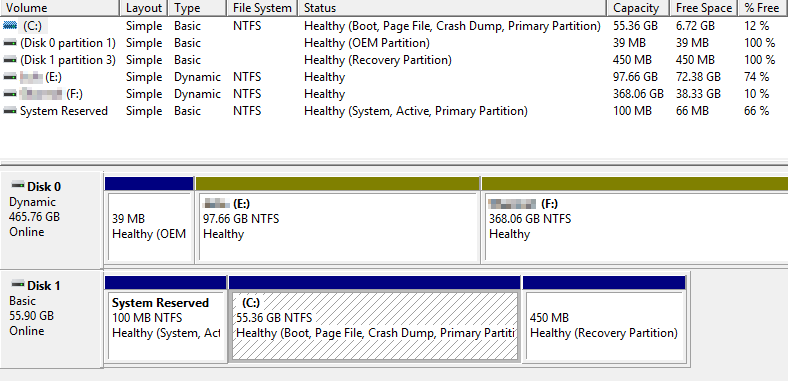Click drive icon of Disk 1 partition 3 row

tap(10, 60)
